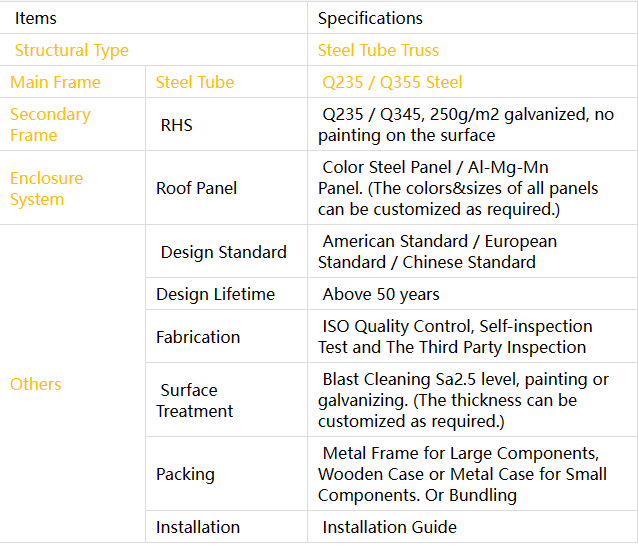Click the Steel Tube Truss value
638x546 pixels.
[x=378, y=50]
